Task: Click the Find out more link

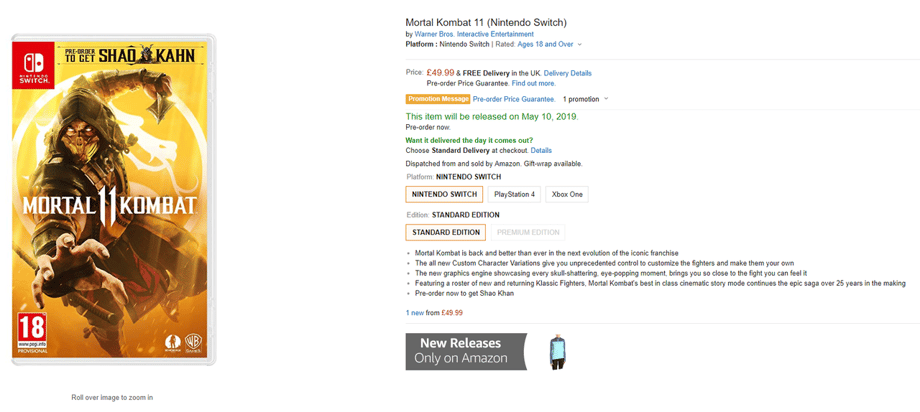Action: (533, 83)
